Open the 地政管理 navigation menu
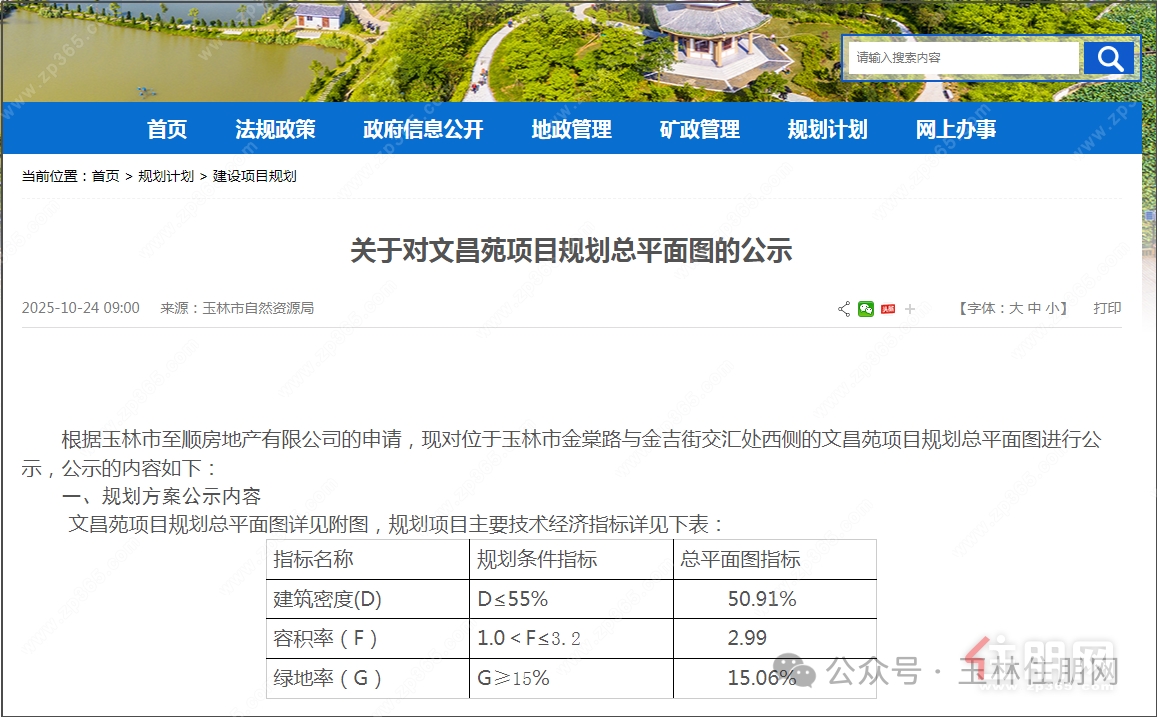The image size is (1157, 717). point(570,128)
